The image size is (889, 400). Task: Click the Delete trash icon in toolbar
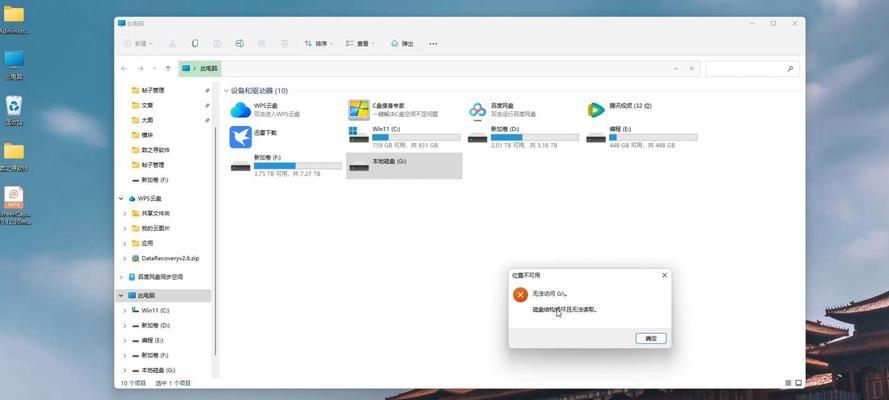tap(285, 44)
